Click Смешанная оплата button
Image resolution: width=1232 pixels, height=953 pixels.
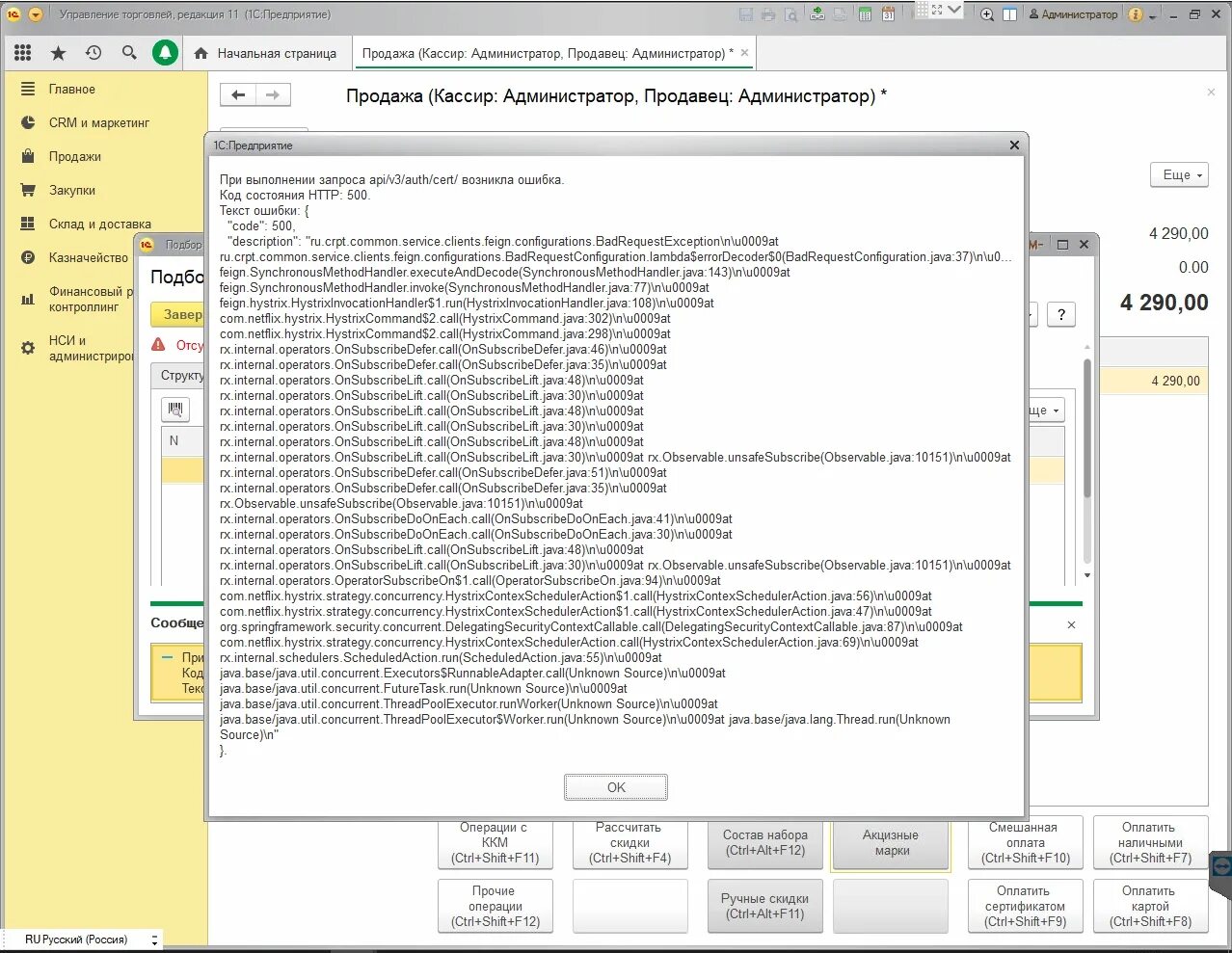click(x=1025, y=842)
